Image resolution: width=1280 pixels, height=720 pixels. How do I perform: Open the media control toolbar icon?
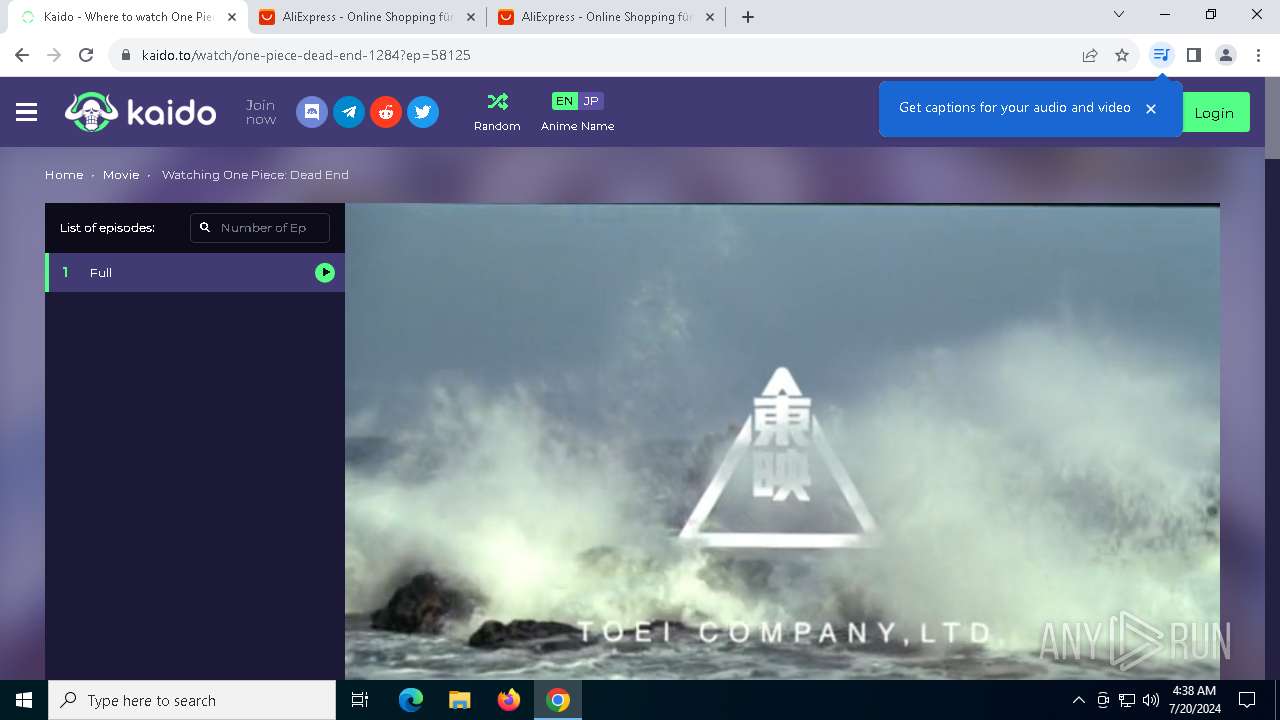[x=1161, y=55]
